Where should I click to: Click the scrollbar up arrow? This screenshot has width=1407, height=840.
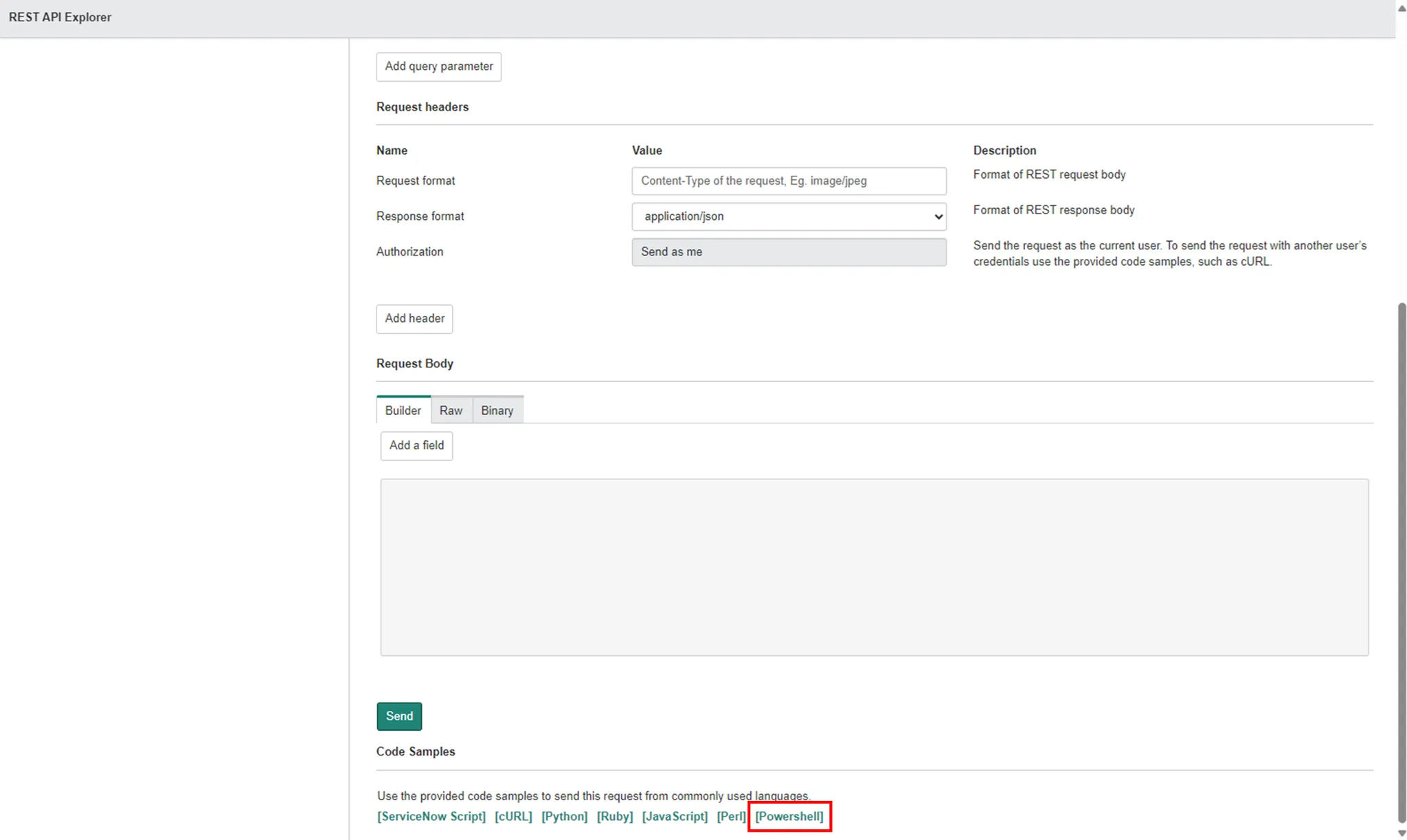tap(1402, 8)
